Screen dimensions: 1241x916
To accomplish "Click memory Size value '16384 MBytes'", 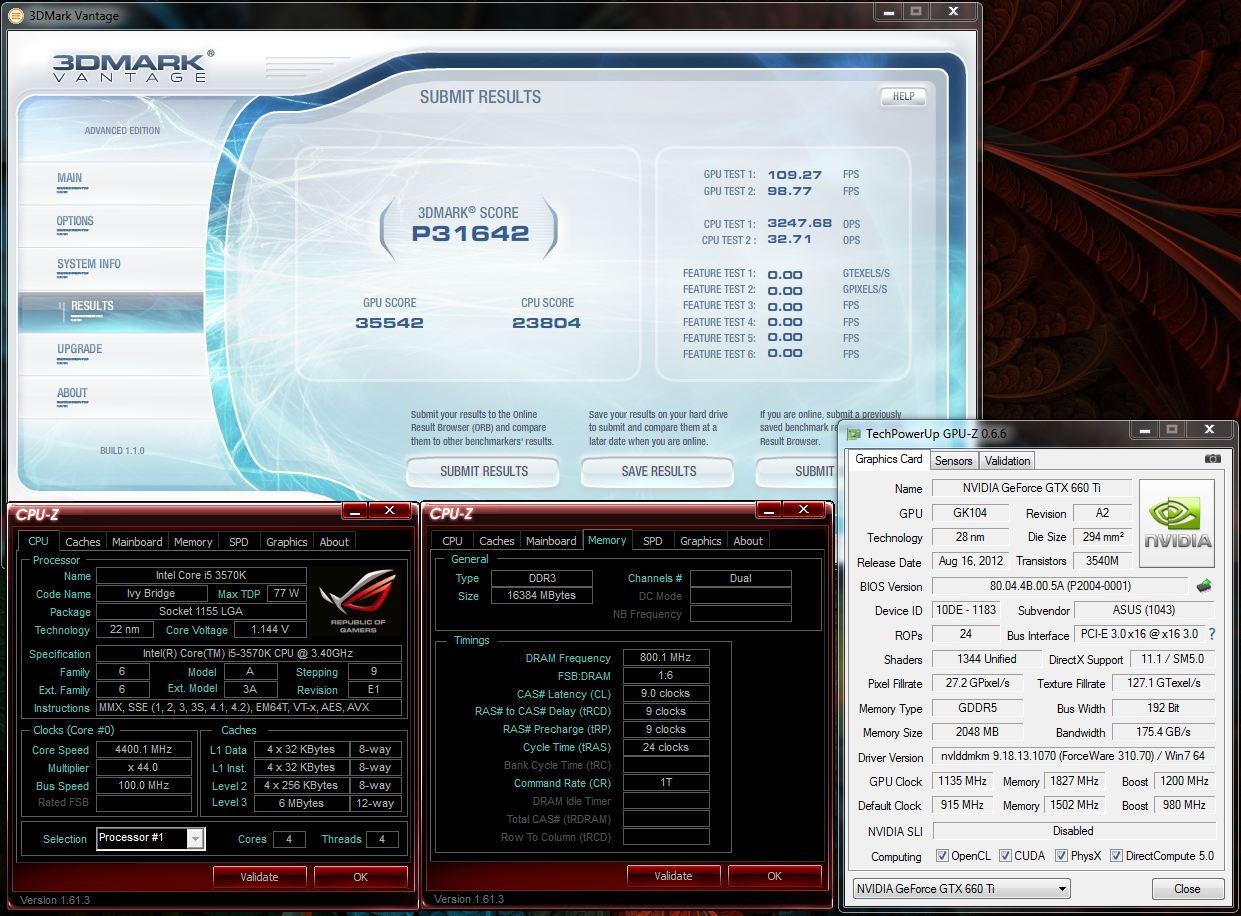I will [x=542, y=596].
